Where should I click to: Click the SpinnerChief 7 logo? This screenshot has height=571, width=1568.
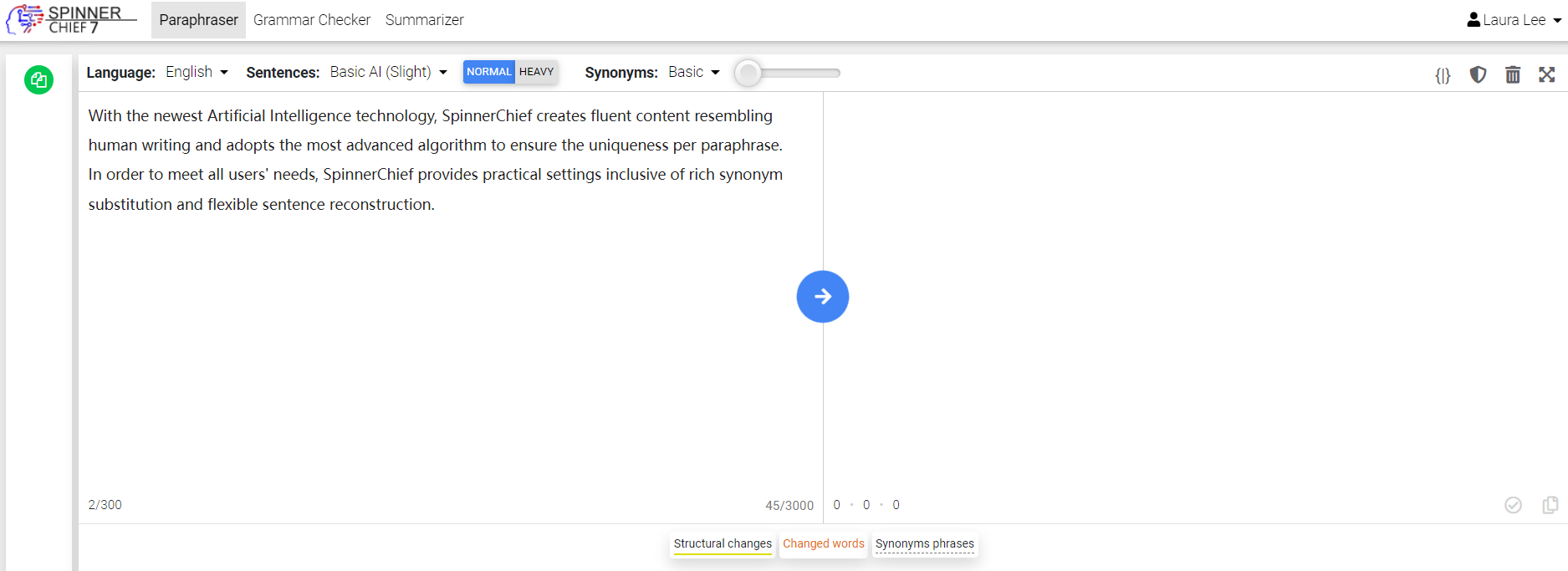click(x=71, y=19)
